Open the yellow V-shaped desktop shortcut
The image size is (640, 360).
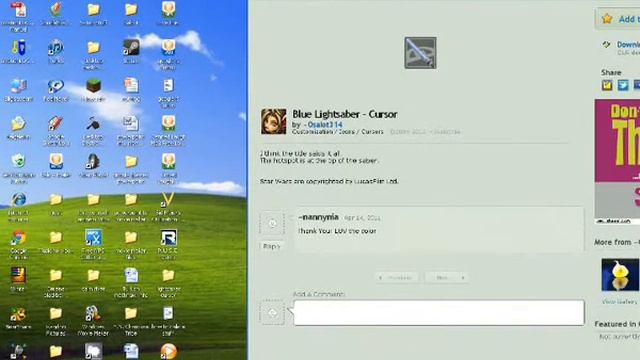tap(169, 200)
